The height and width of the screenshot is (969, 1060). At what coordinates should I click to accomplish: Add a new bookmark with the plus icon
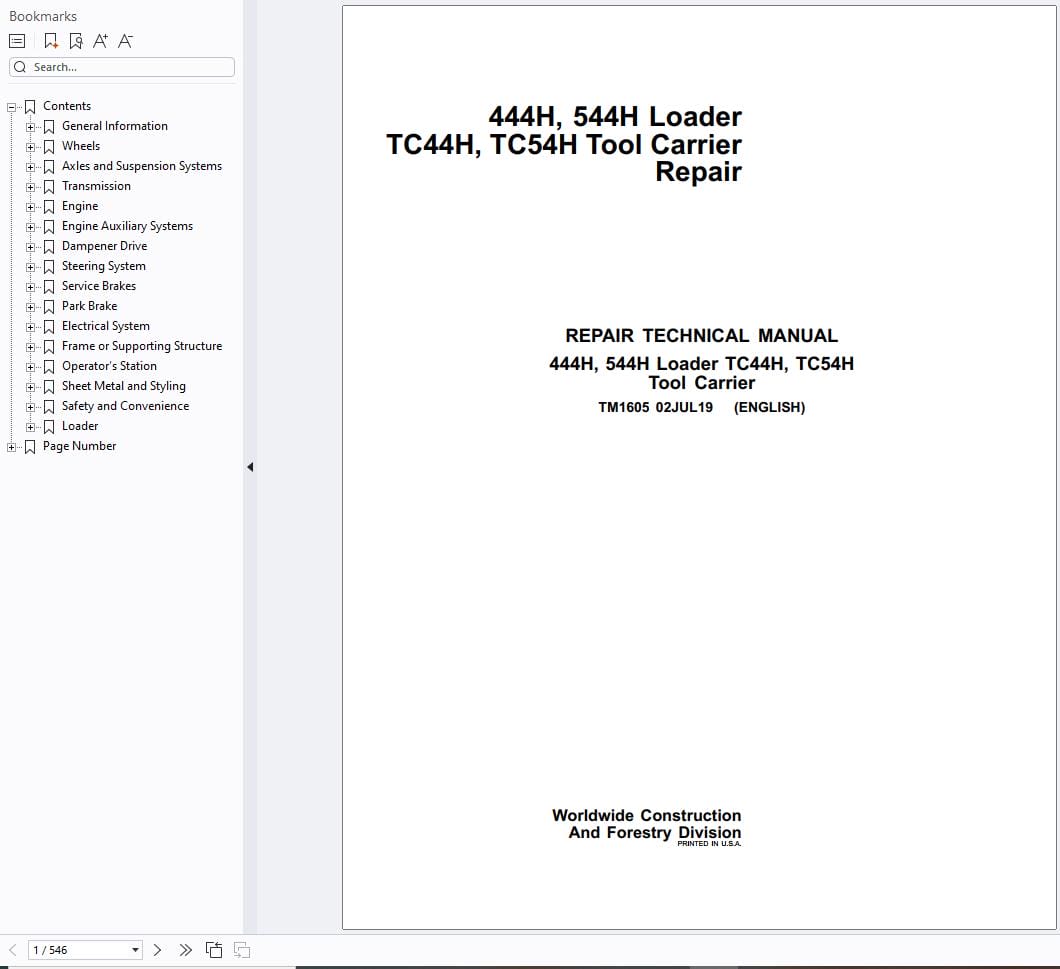(x=51, y=41)
